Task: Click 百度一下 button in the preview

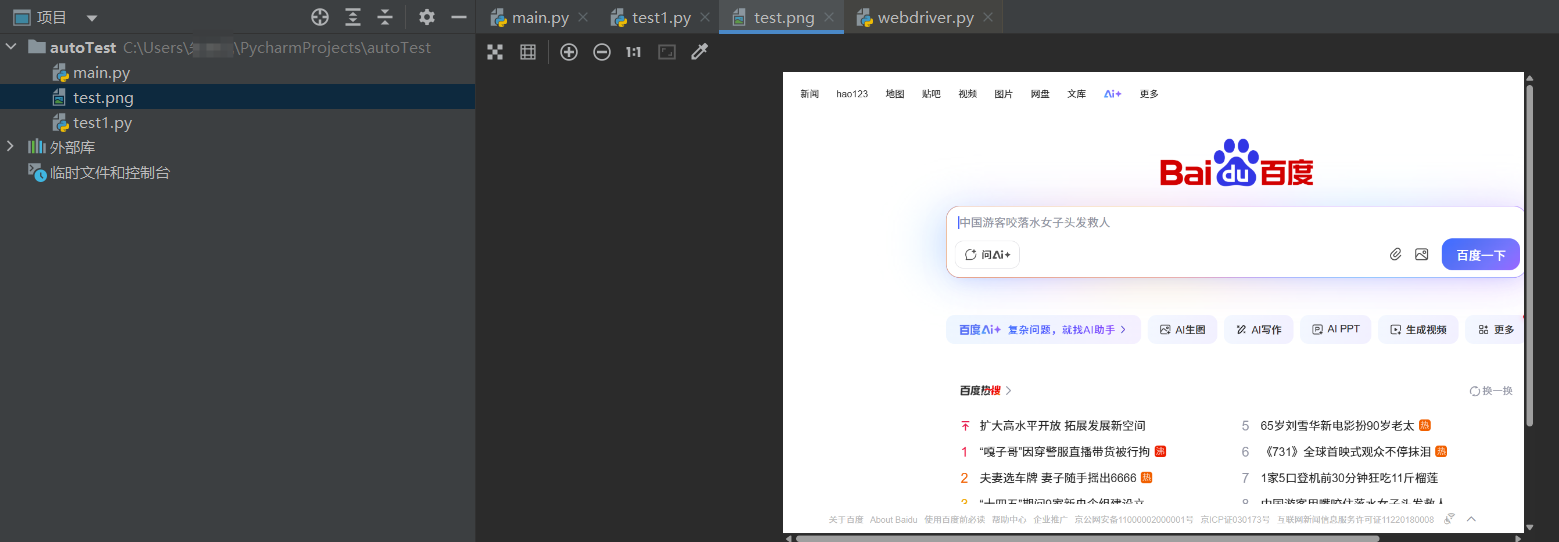Action: click(x=1480, y=255)
